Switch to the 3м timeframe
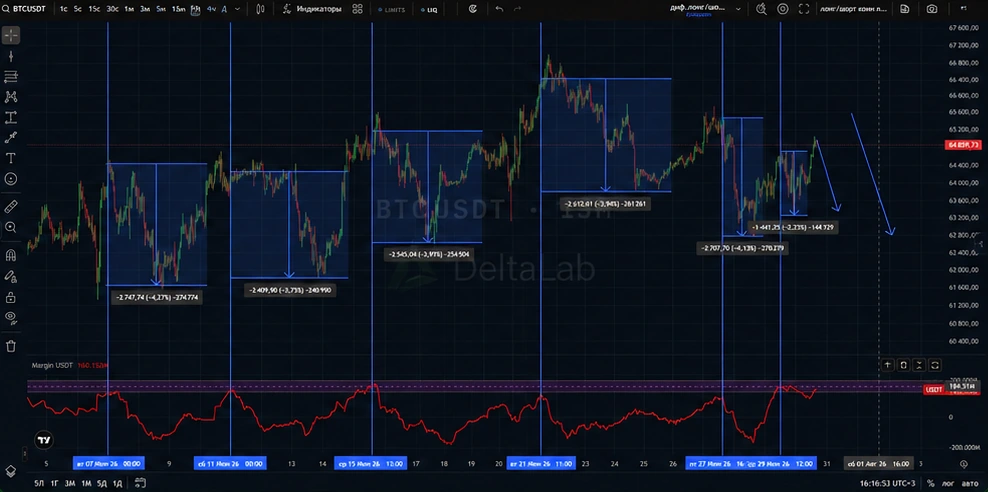The height and width of the screenshot is (492, 988). click(x=145, y=9)
